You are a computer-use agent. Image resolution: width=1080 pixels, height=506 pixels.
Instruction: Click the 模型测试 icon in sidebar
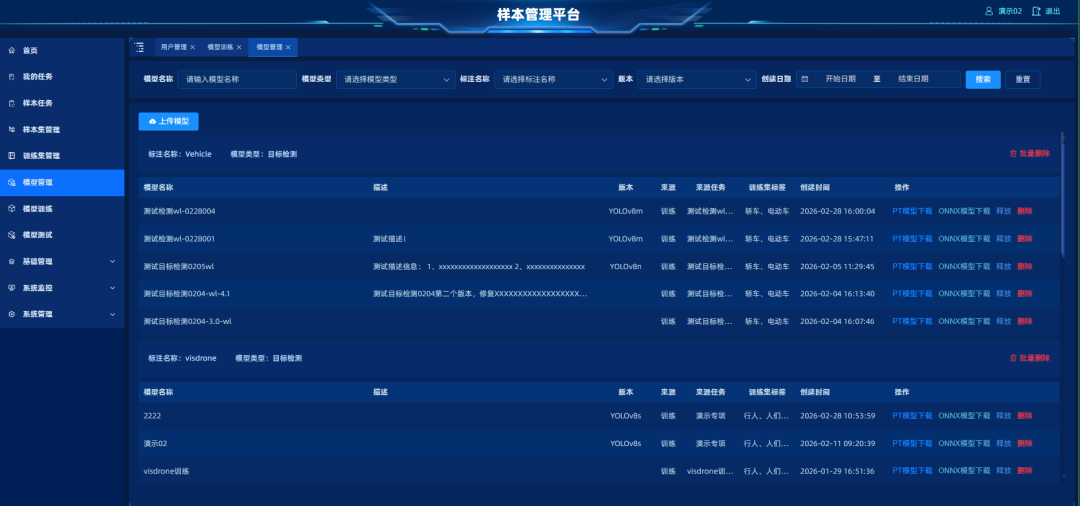pyautogui.click(x=12, y=235)
